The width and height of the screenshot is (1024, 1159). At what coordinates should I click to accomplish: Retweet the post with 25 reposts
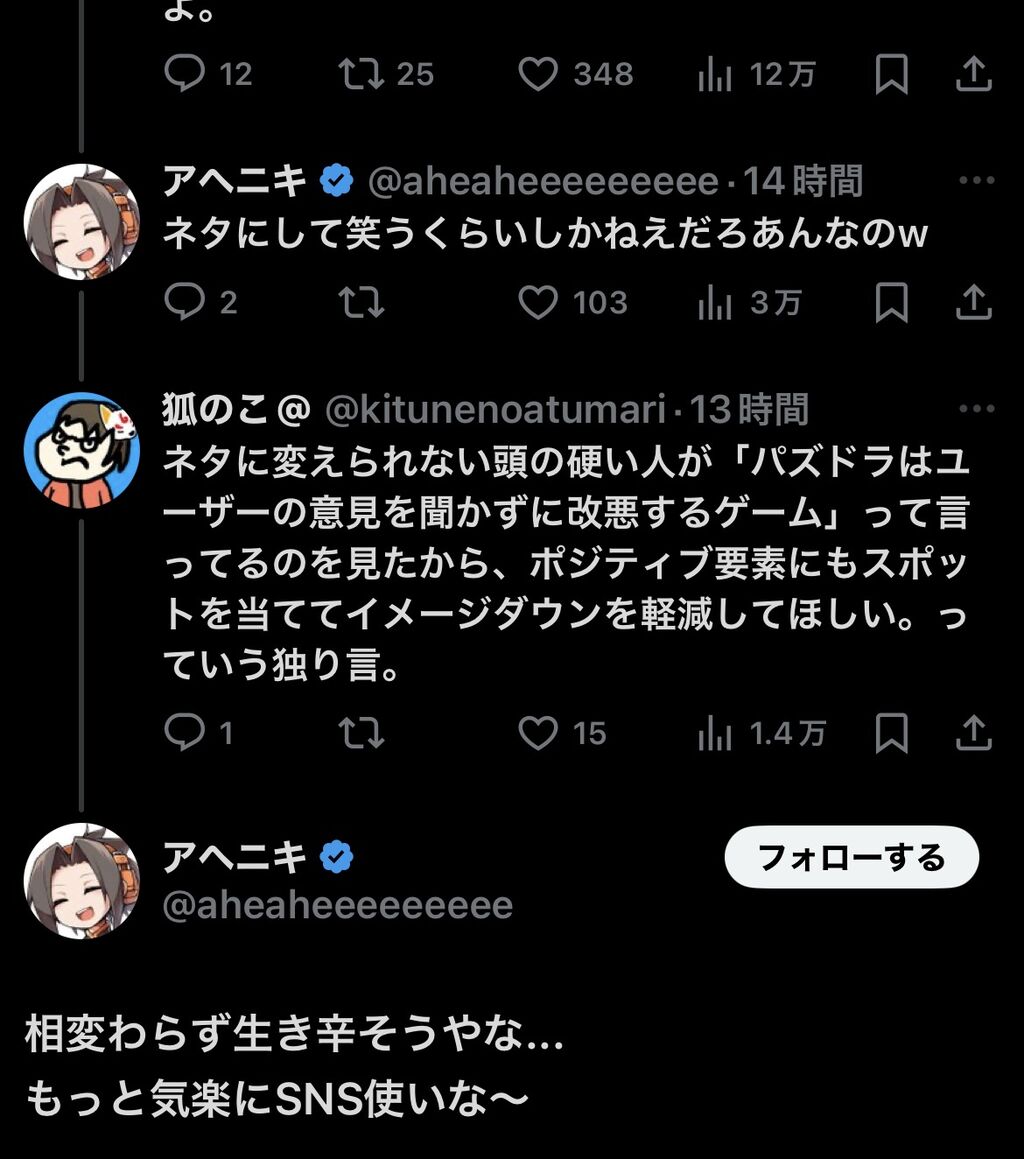[x=361, y=74]
